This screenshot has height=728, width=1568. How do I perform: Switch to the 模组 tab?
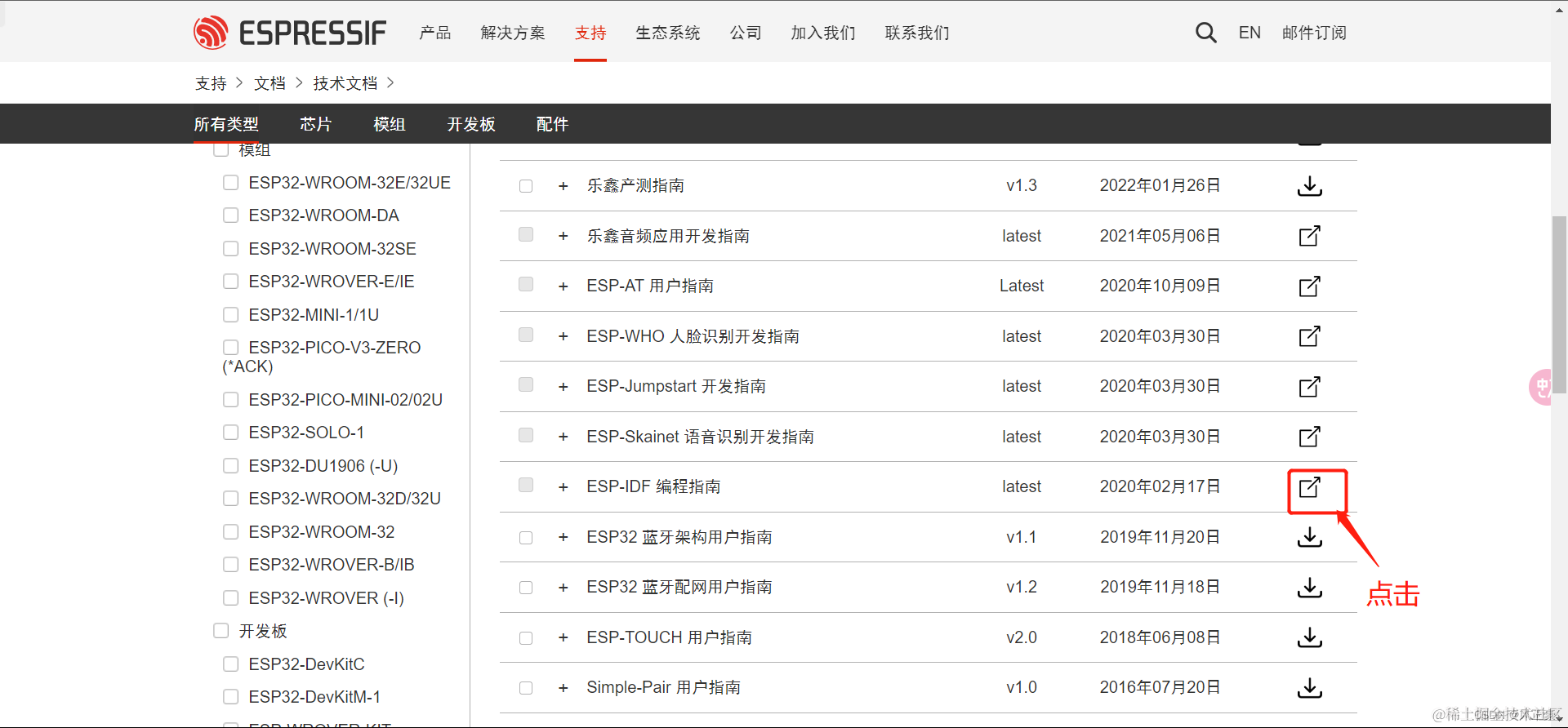[x=390, y=124]
